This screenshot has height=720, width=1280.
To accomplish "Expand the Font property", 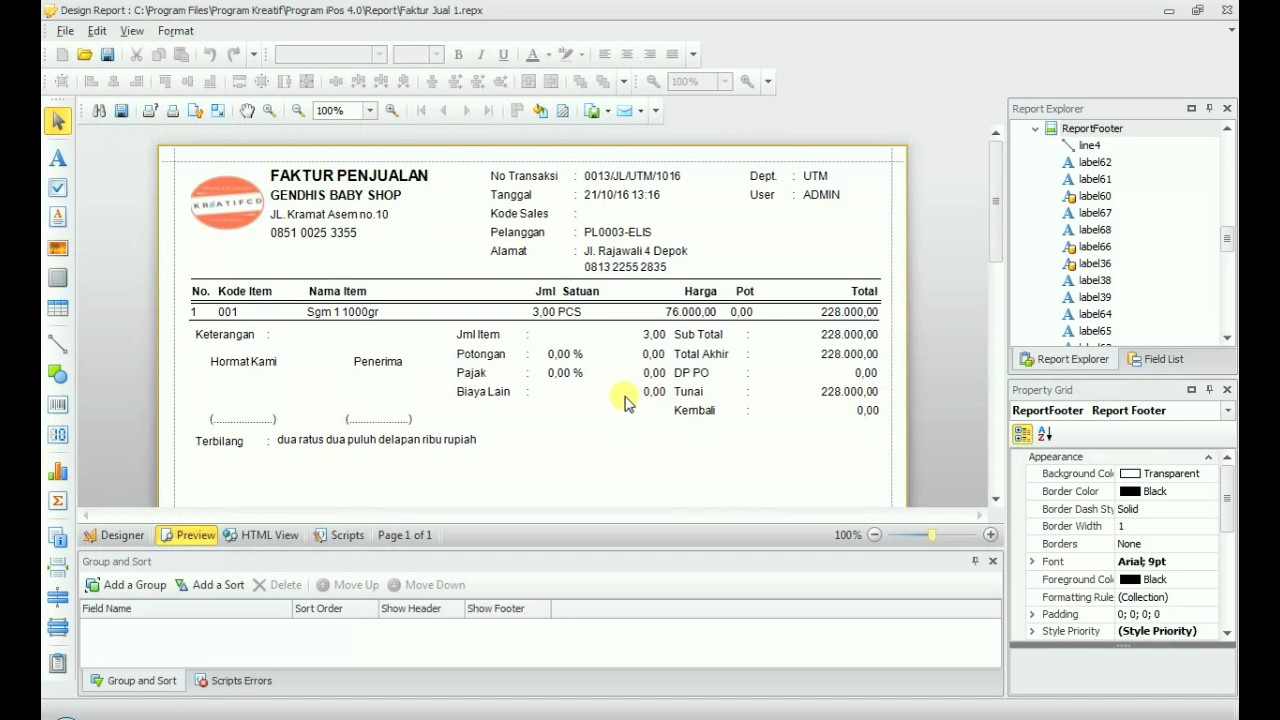I will (1032, 562).
